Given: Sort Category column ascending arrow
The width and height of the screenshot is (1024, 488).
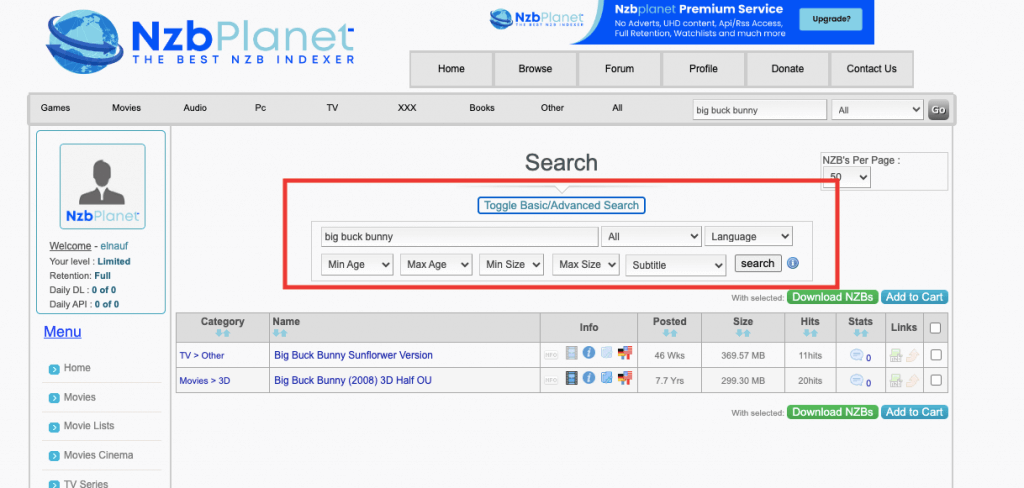Looking at the screenshot, I should point(227,333).
